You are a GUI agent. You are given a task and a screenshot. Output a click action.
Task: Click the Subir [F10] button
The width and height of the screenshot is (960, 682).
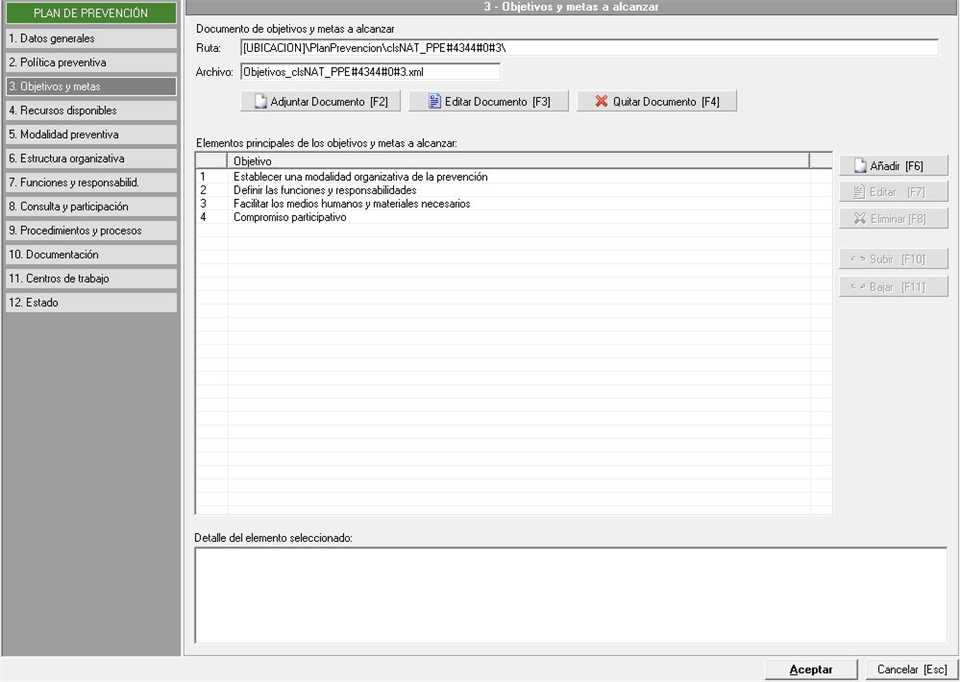click(x=893, y=260)
